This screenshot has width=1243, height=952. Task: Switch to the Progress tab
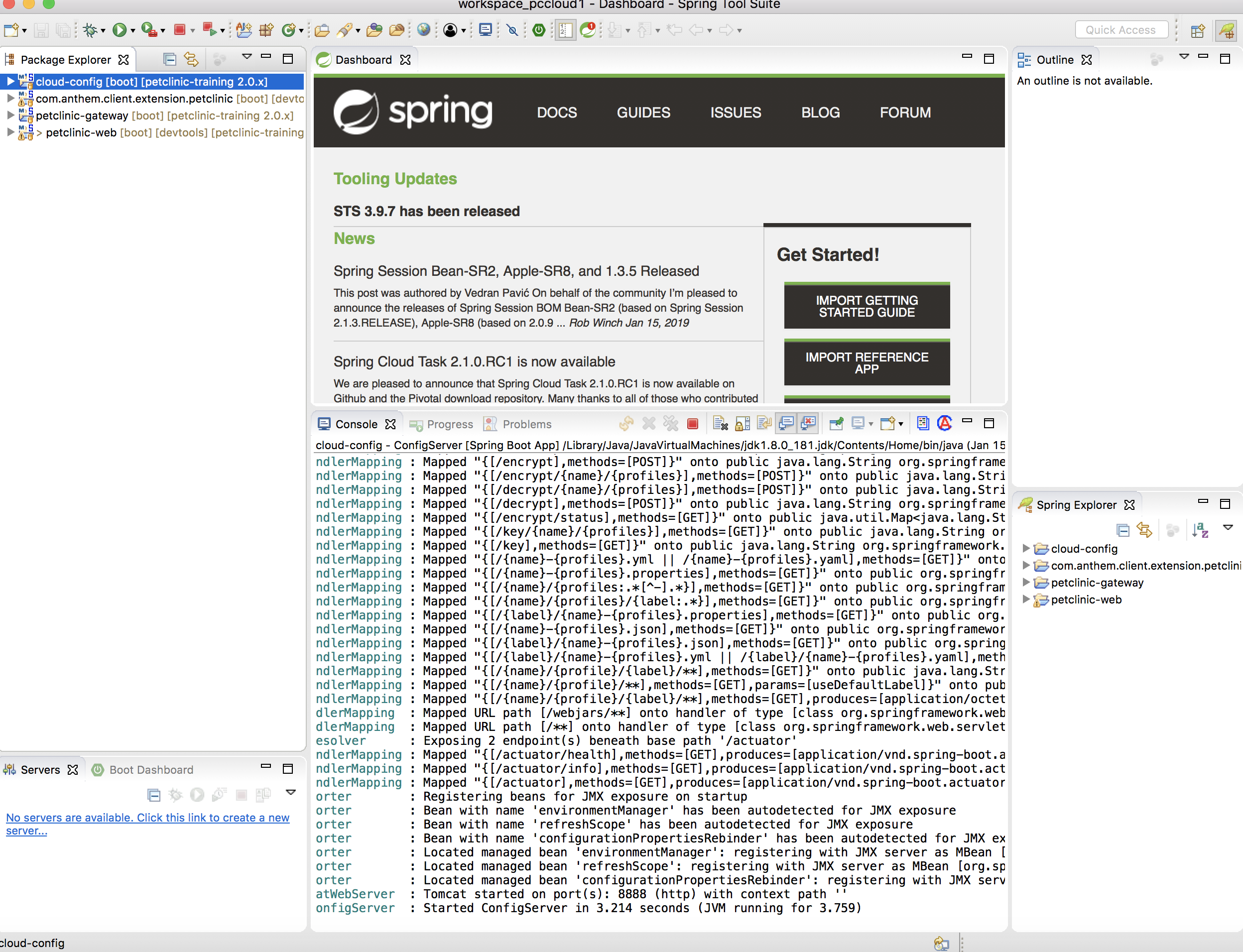[x=442, y=424]
